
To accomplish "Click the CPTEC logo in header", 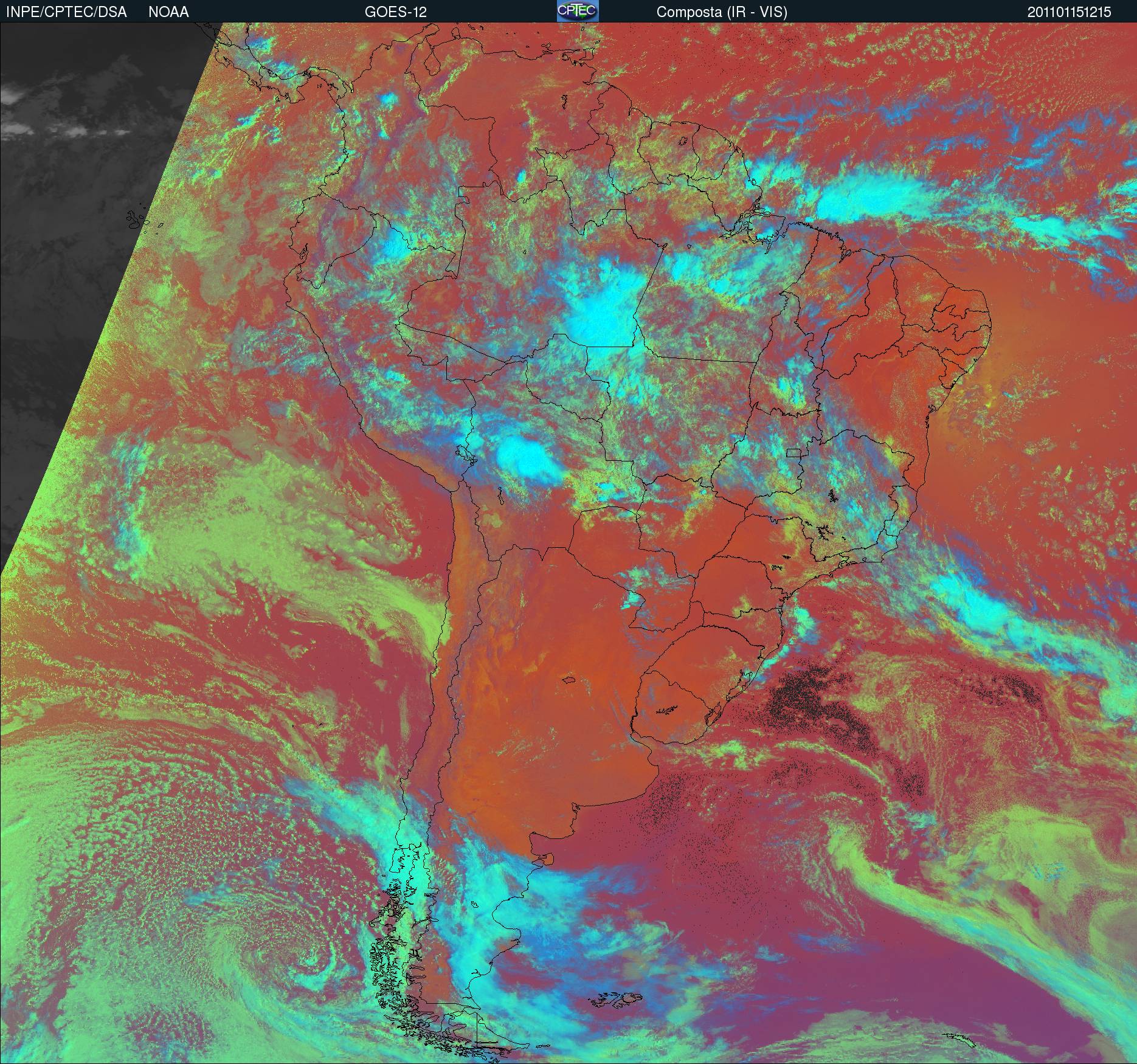I will (x=578, y=11).
